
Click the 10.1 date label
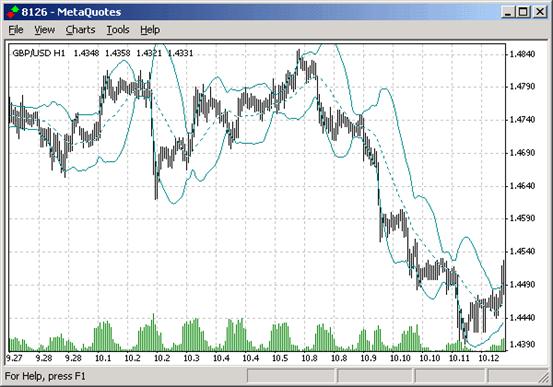103,358
